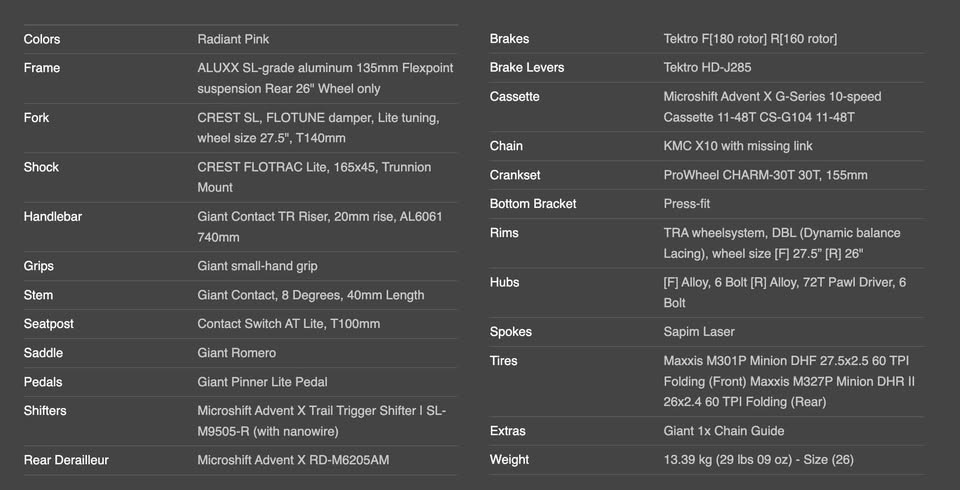Image resolution: width=960 pixels, height=490 pixels.
Task: Click the Radiant Pink color value
Action: 233,39
